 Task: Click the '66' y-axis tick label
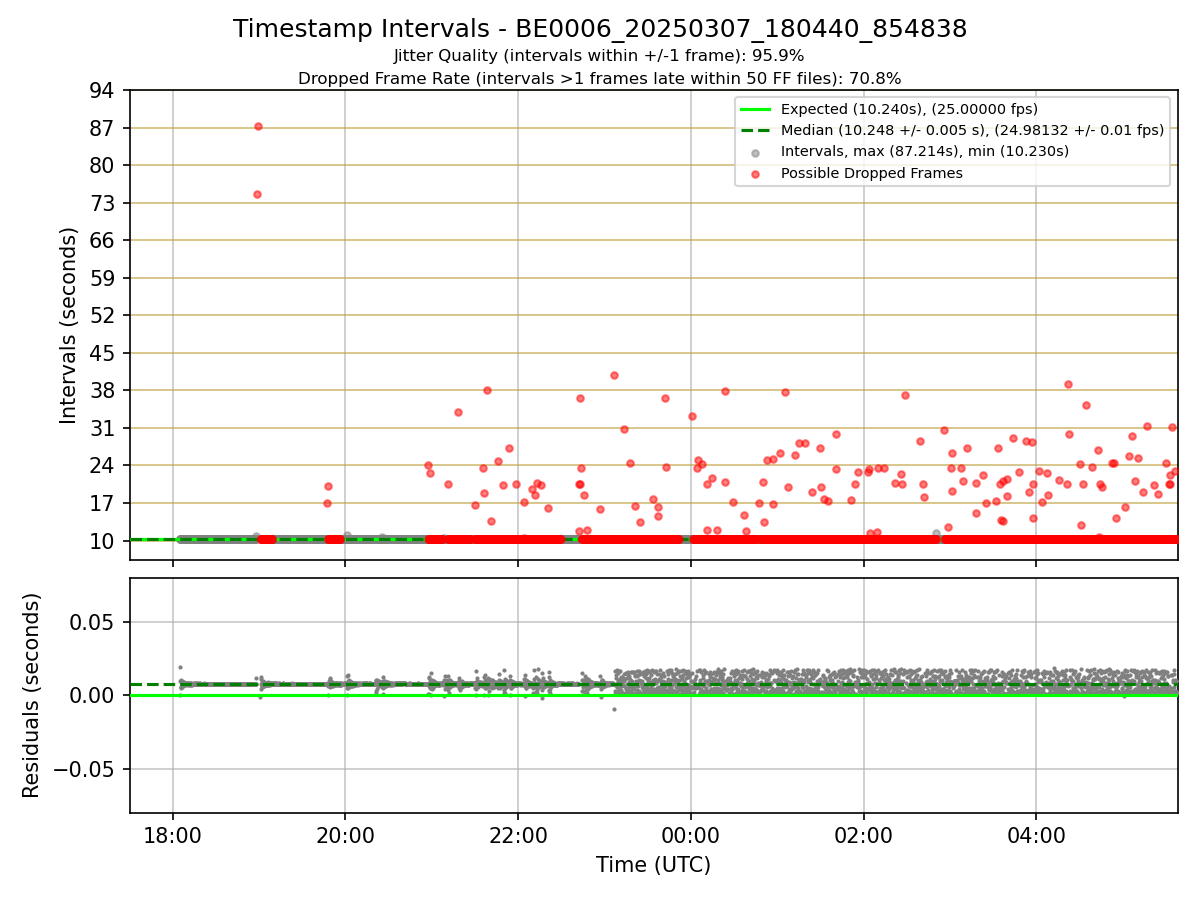coord(103,241)
